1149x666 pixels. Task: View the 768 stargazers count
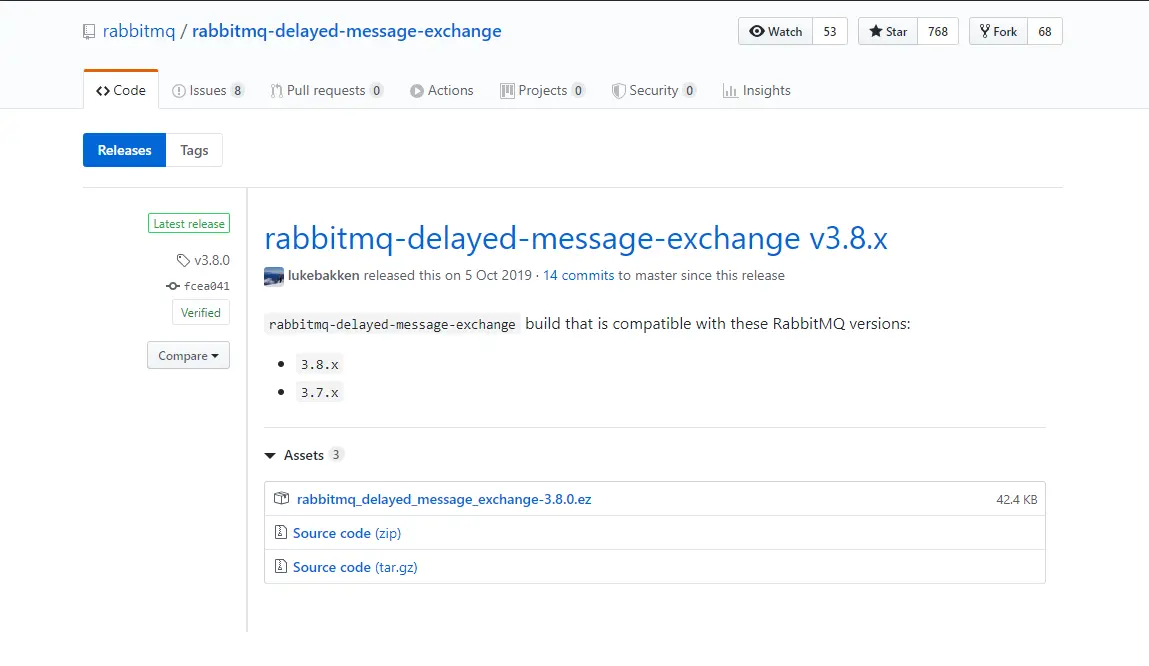click(x=938, y=32)
